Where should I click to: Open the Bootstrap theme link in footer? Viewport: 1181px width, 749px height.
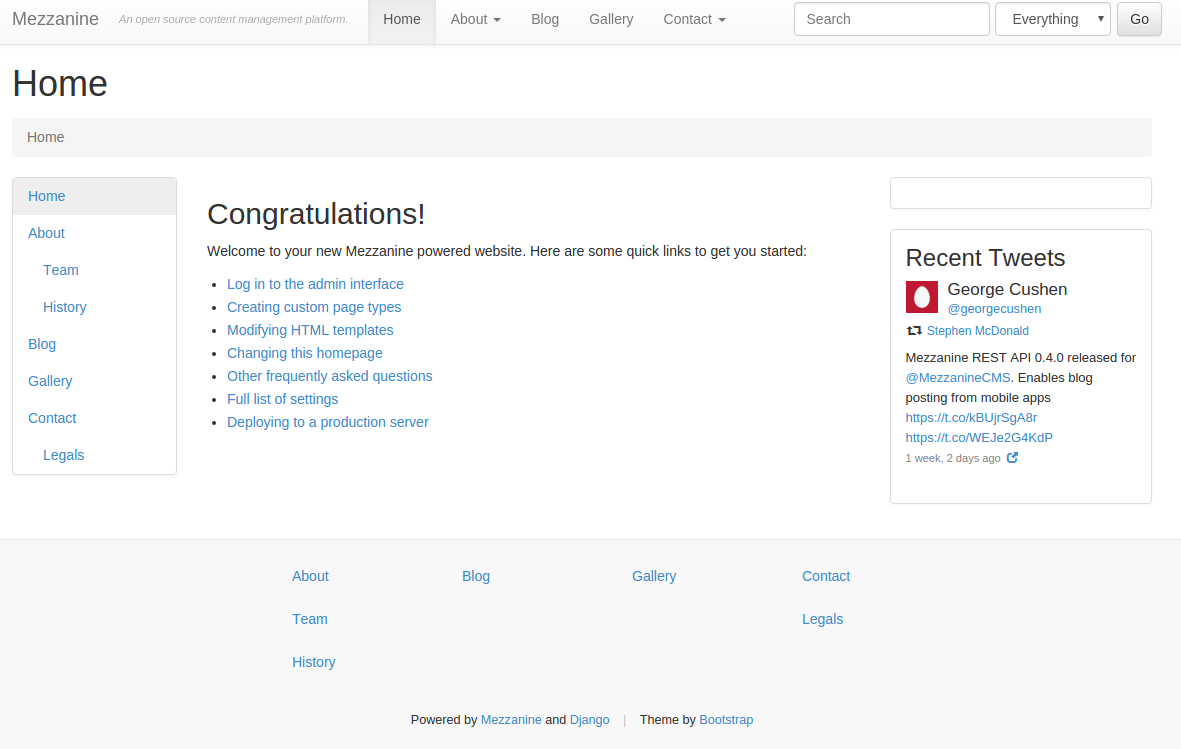click(x=726, y=720)
